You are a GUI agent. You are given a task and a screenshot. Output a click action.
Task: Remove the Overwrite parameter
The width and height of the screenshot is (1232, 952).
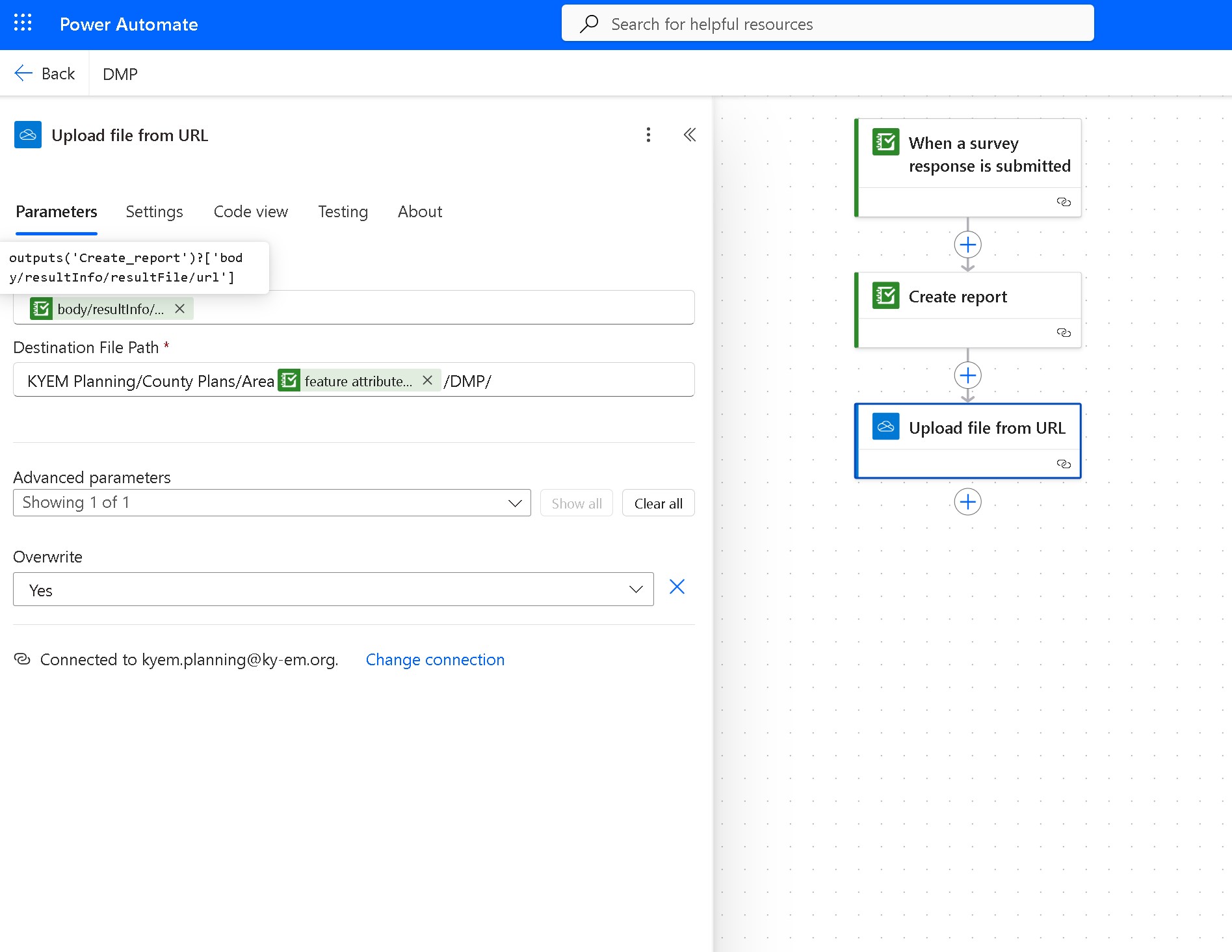tap(677, 587)
